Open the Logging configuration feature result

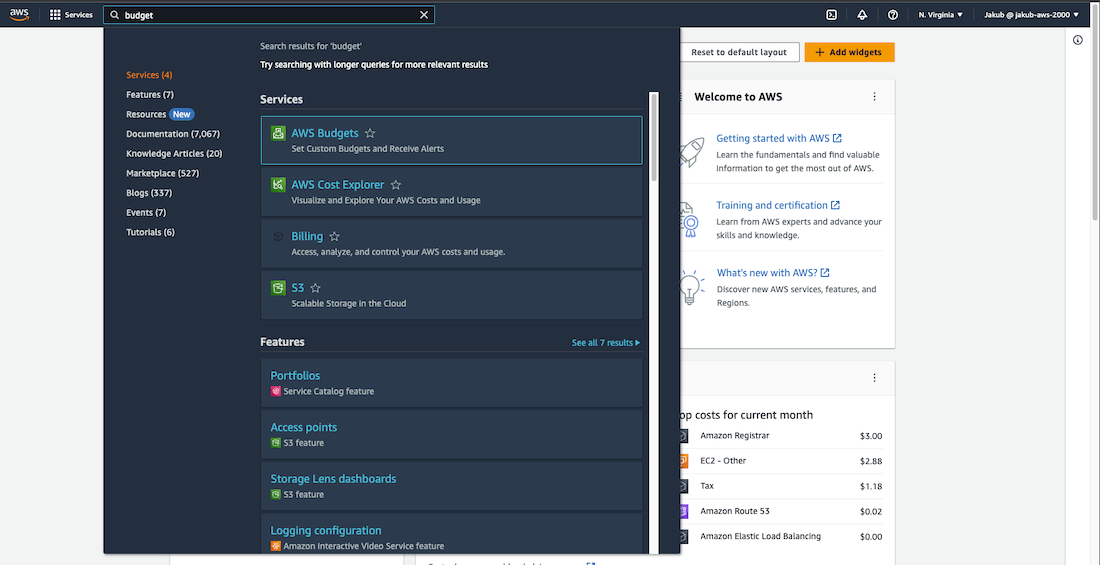(x=451, y=533)
